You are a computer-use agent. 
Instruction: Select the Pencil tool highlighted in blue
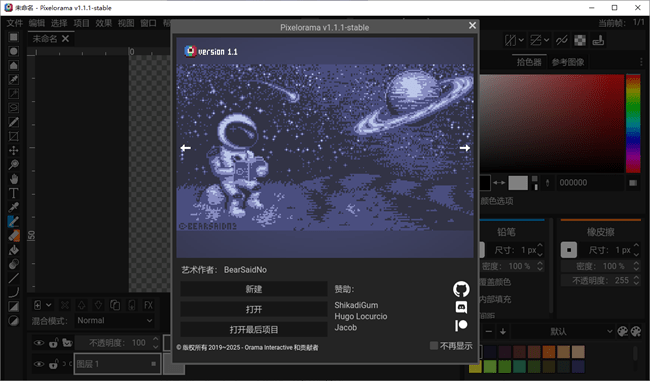(x=13, y=221)
